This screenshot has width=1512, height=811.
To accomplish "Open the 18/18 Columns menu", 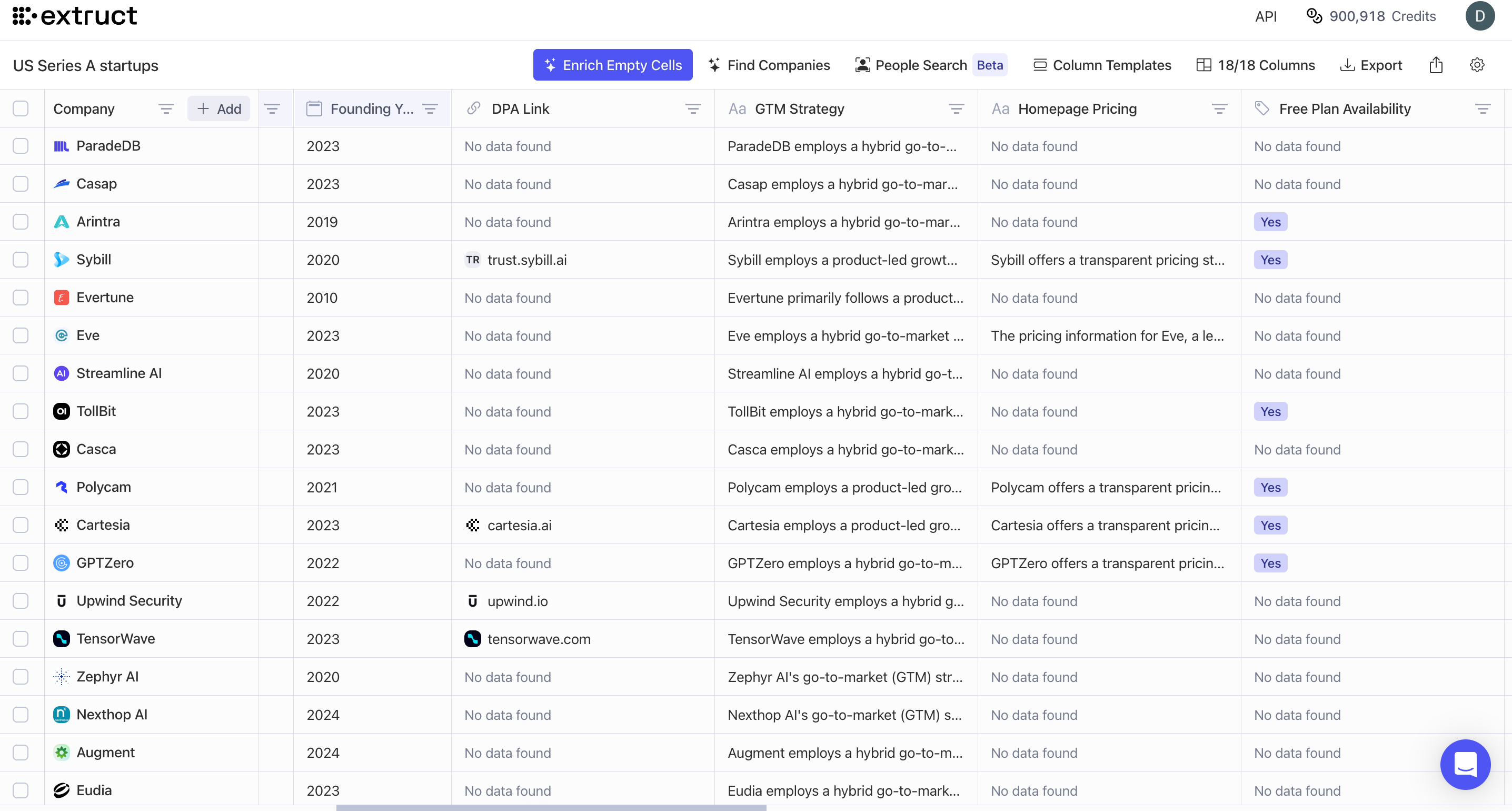I will click(1256, 65).
